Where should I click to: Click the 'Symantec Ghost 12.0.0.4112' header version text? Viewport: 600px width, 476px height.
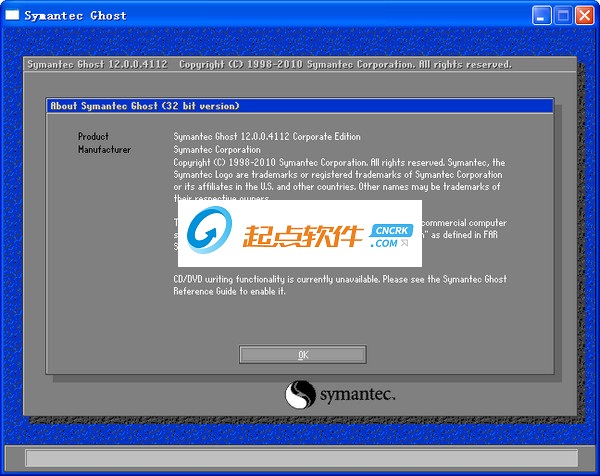click(x=97, y=64)
